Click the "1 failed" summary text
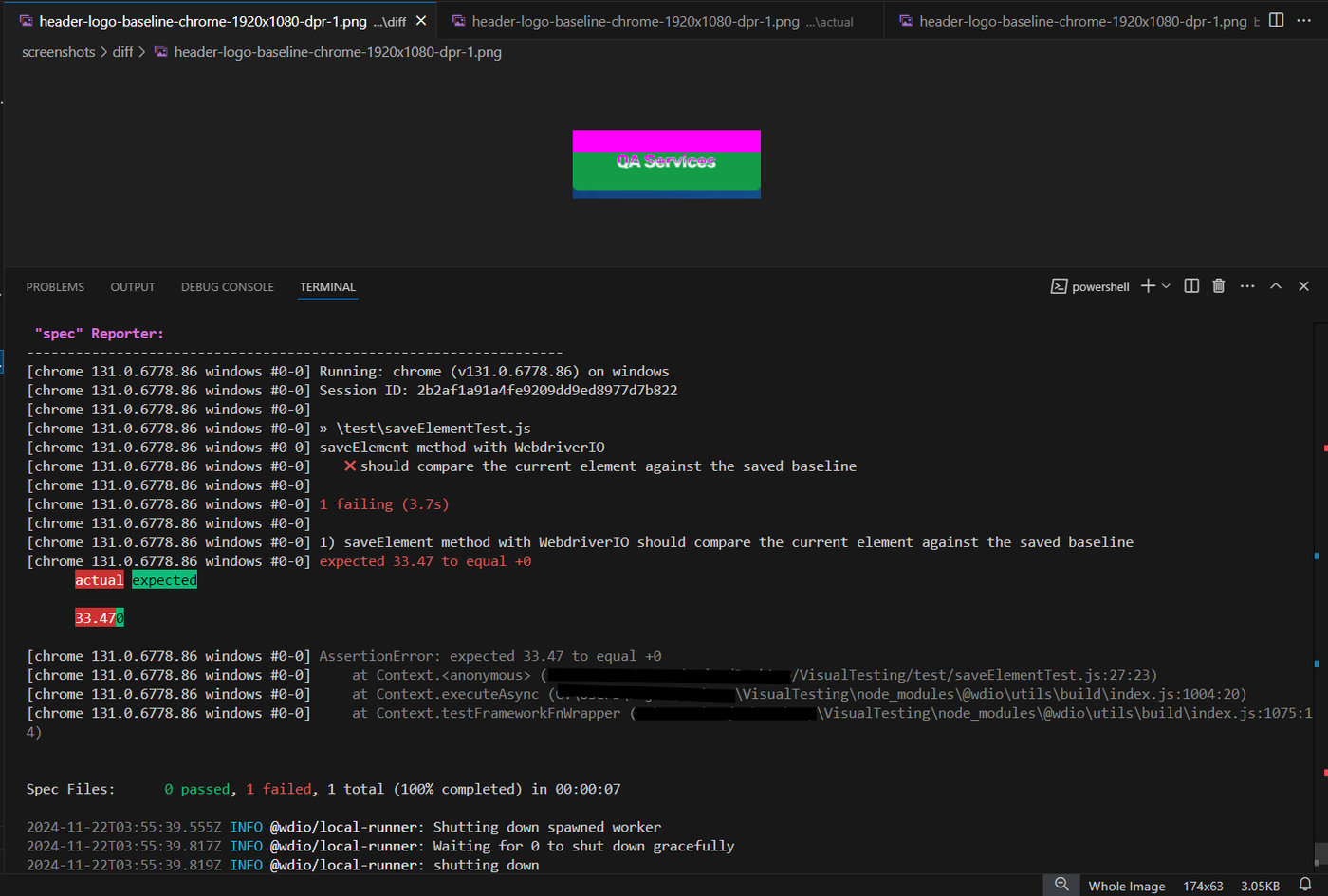 tap(279, 789)
